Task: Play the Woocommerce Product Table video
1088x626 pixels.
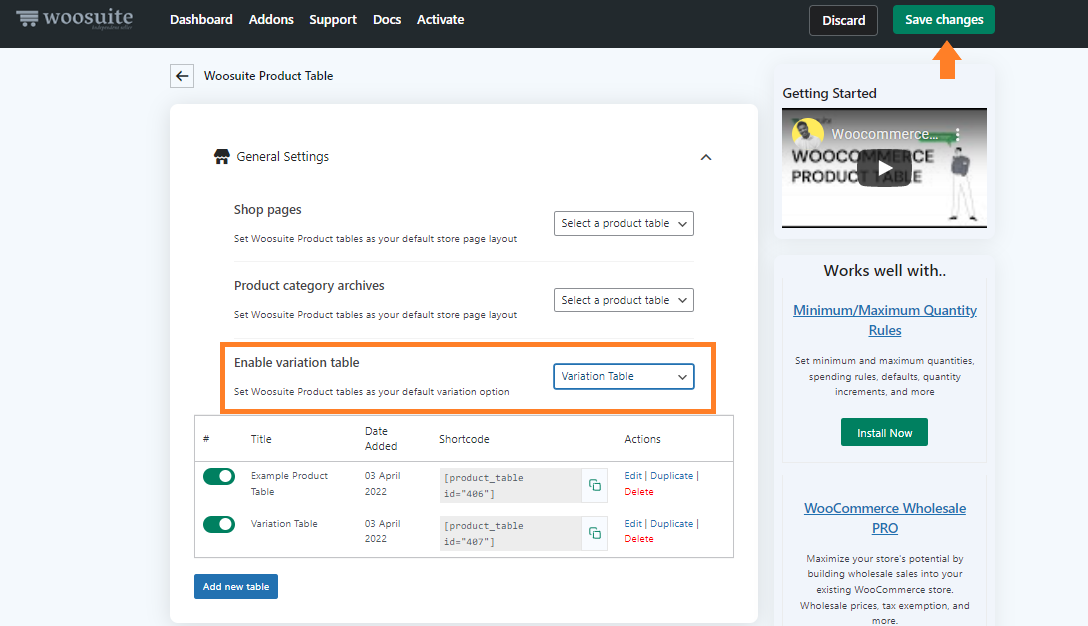Action: tap(884, 168)
